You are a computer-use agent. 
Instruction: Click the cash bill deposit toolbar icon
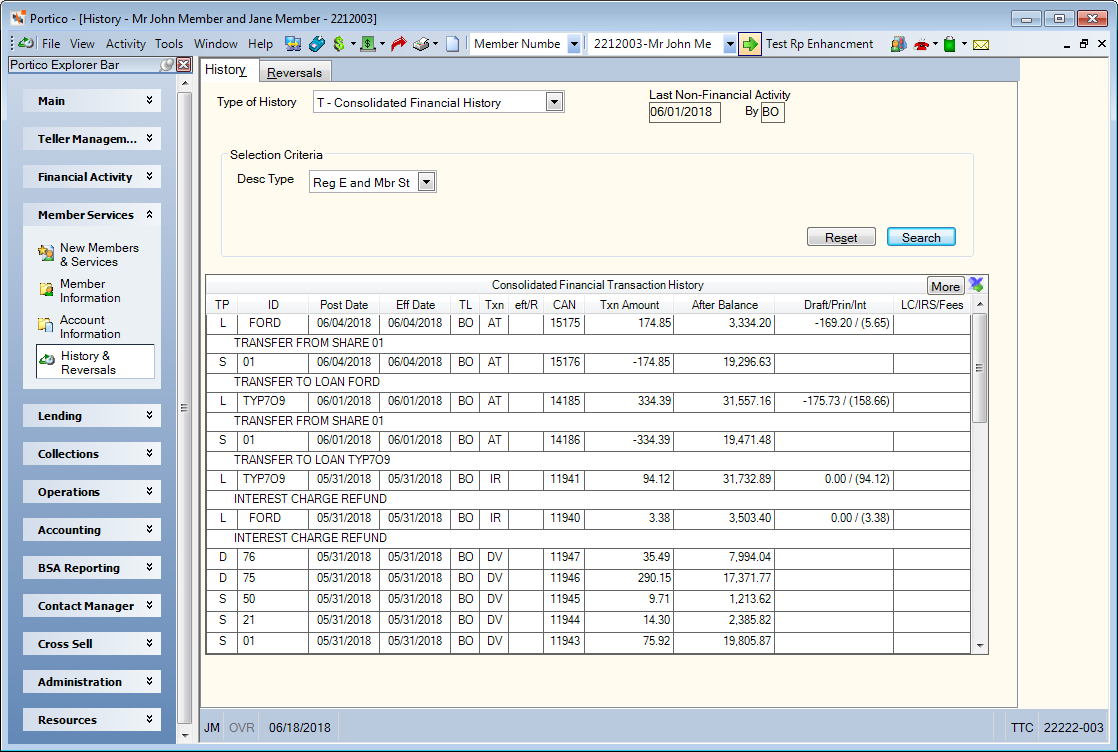pyautogui.click(x=368, y=44)
